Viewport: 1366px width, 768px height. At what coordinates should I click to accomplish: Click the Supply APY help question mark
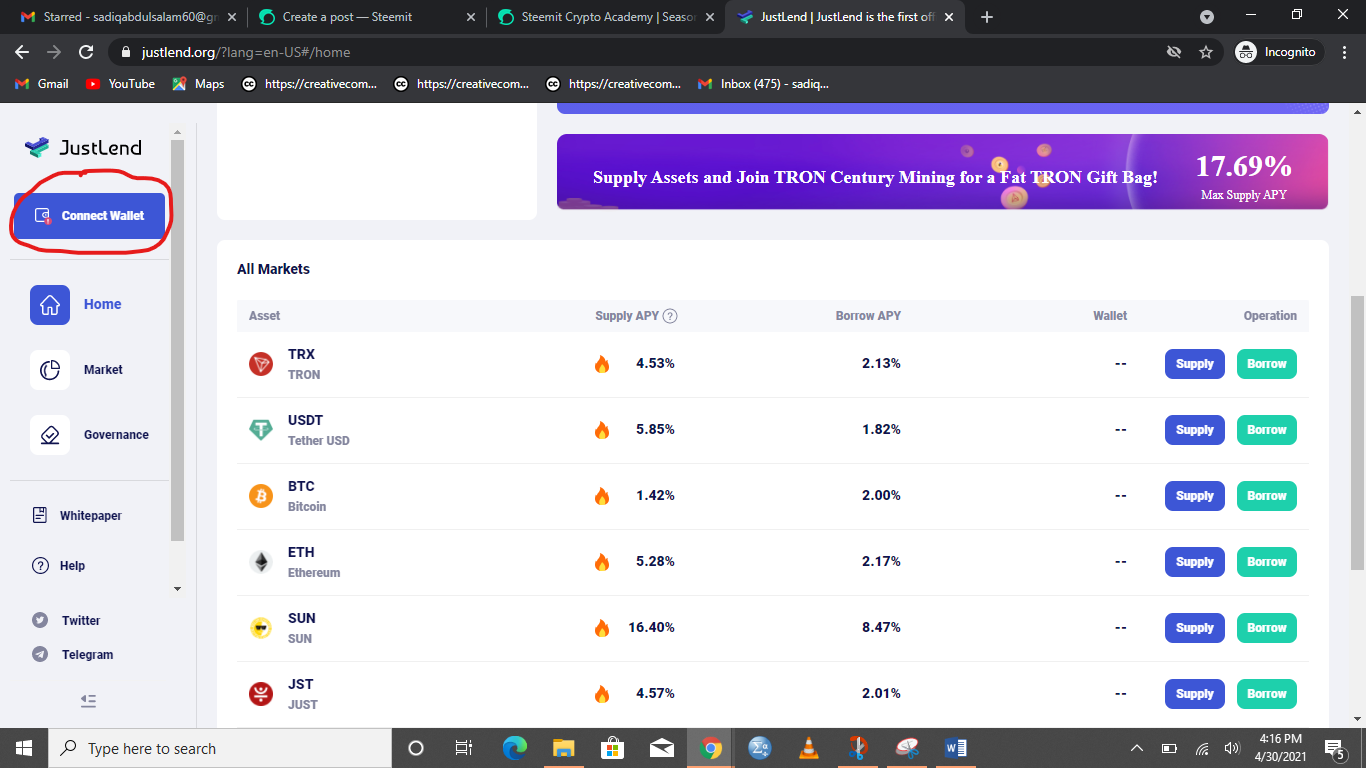(670, 316)
